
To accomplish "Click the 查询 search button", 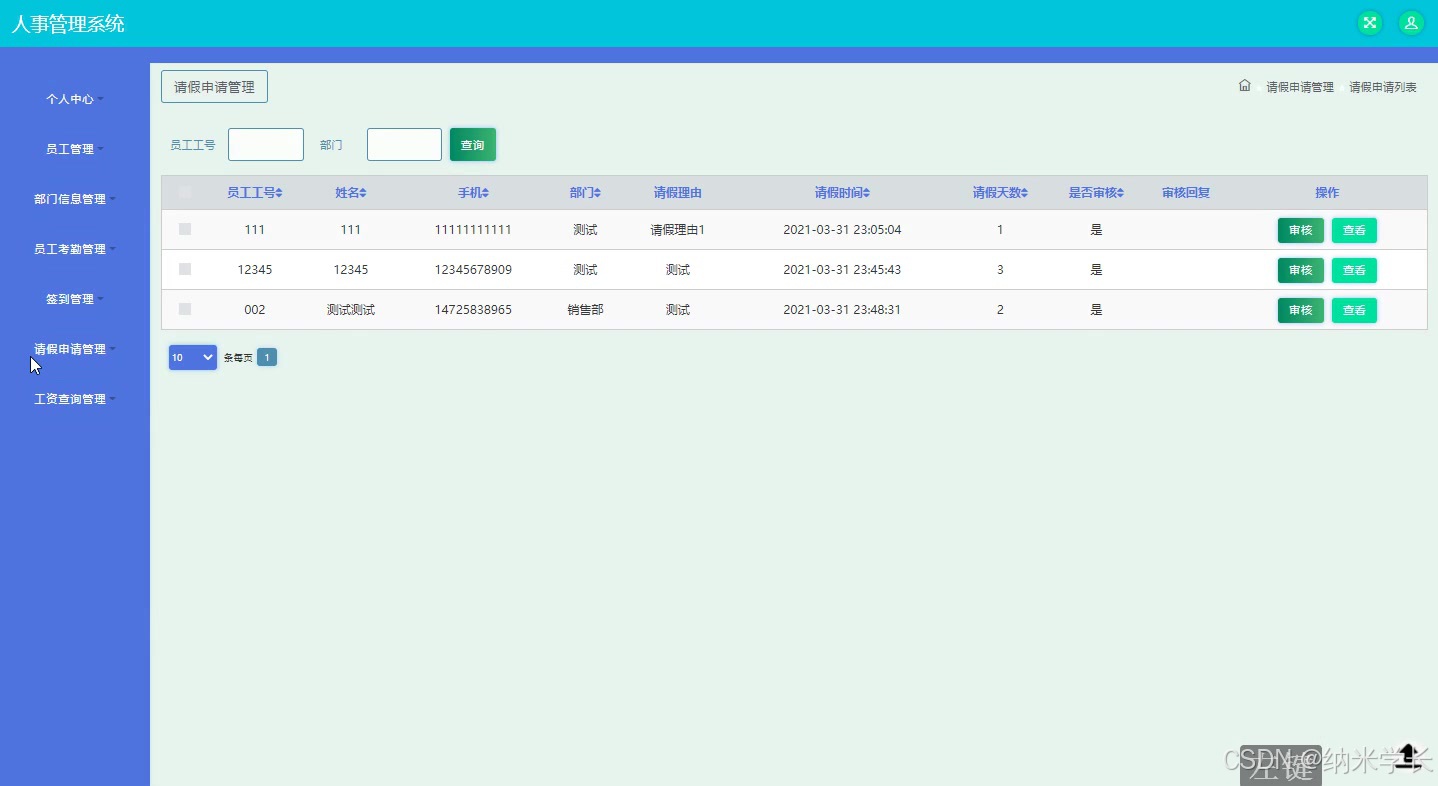I will pos(473,145).
